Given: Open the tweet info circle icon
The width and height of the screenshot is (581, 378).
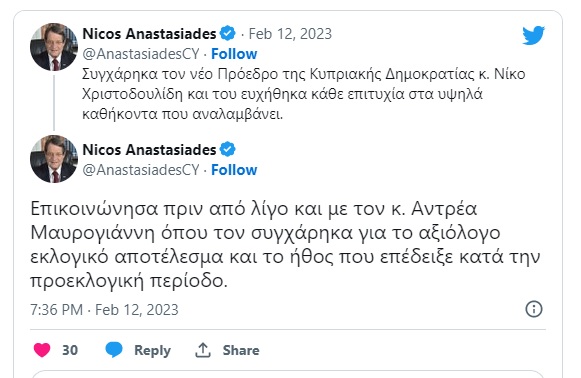Looking at the screenshot, I should [x=534, y=309].
